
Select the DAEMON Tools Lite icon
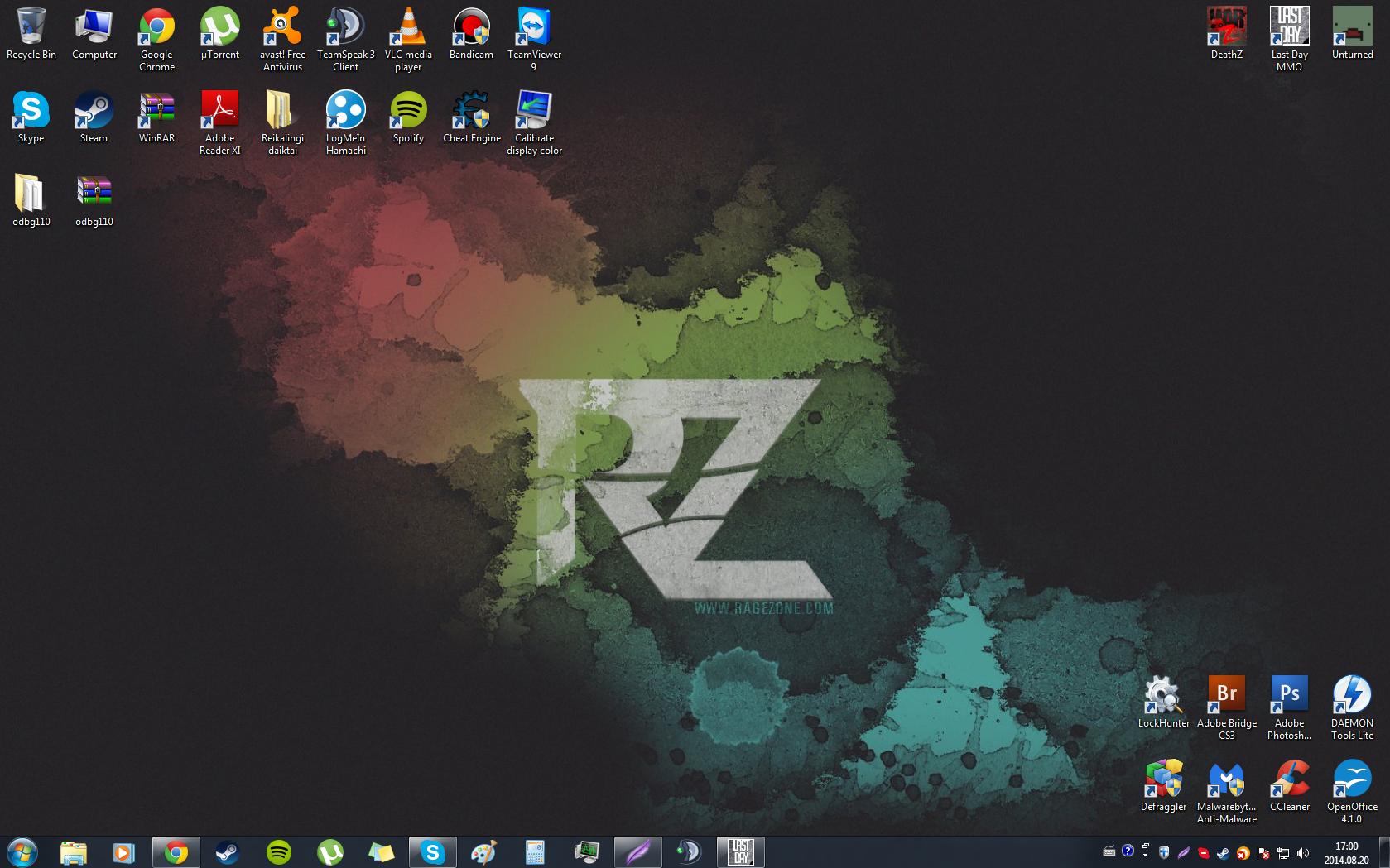(1352, 707)
